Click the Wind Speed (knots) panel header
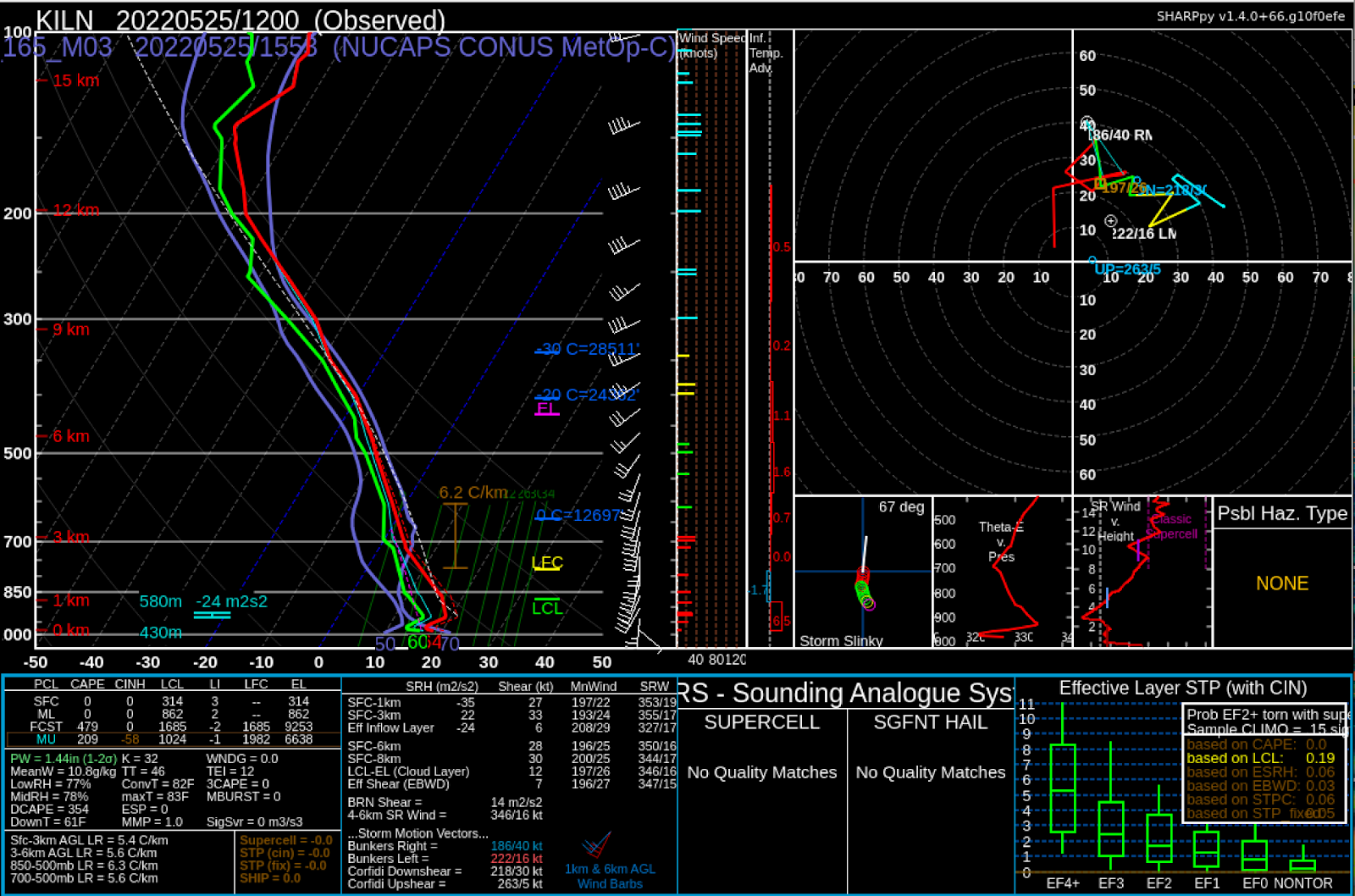1355x896 pixels. [711, 45]
